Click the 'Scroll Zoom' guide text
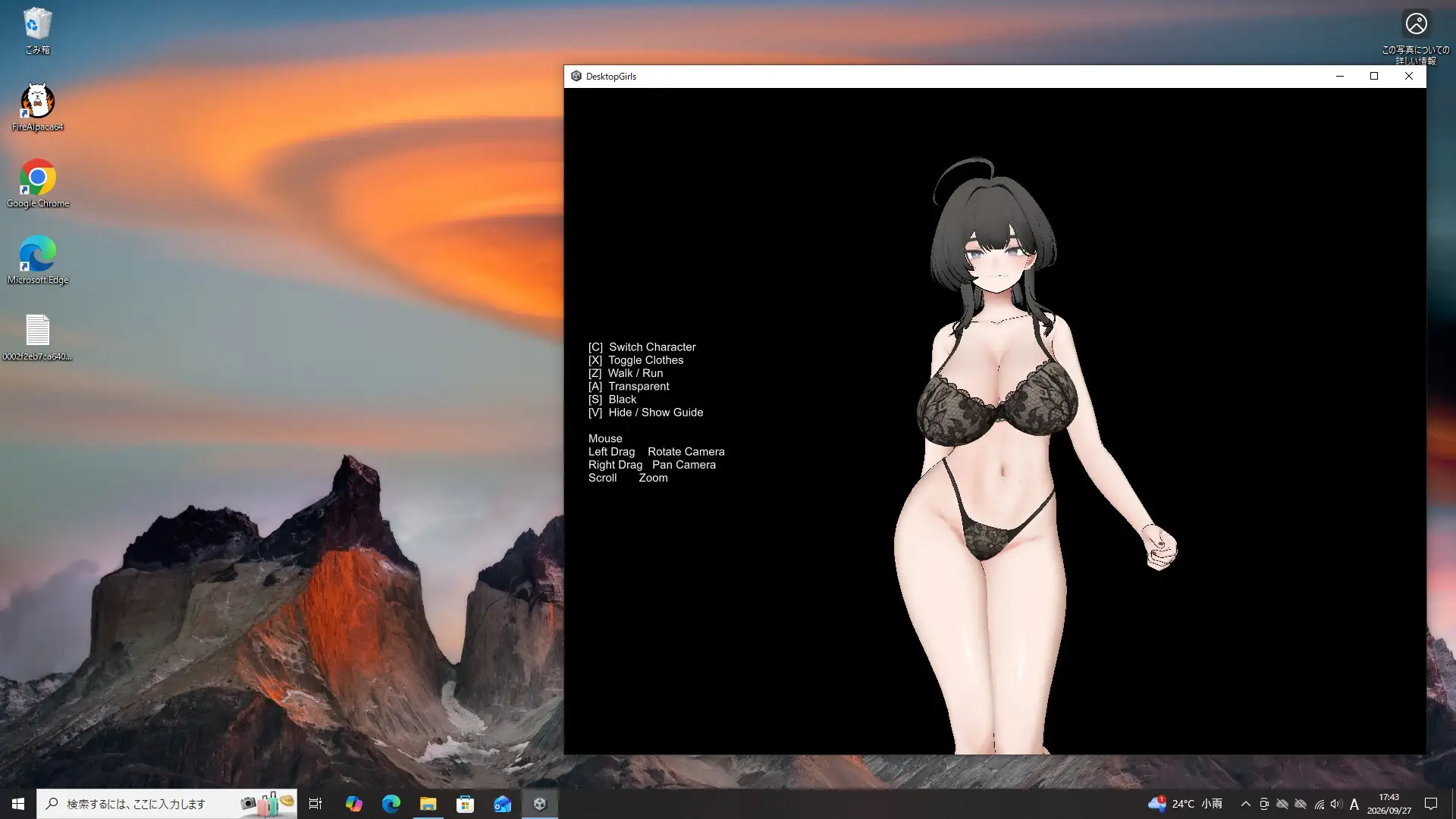The image size is (1456, 819). tap(628, 478)
